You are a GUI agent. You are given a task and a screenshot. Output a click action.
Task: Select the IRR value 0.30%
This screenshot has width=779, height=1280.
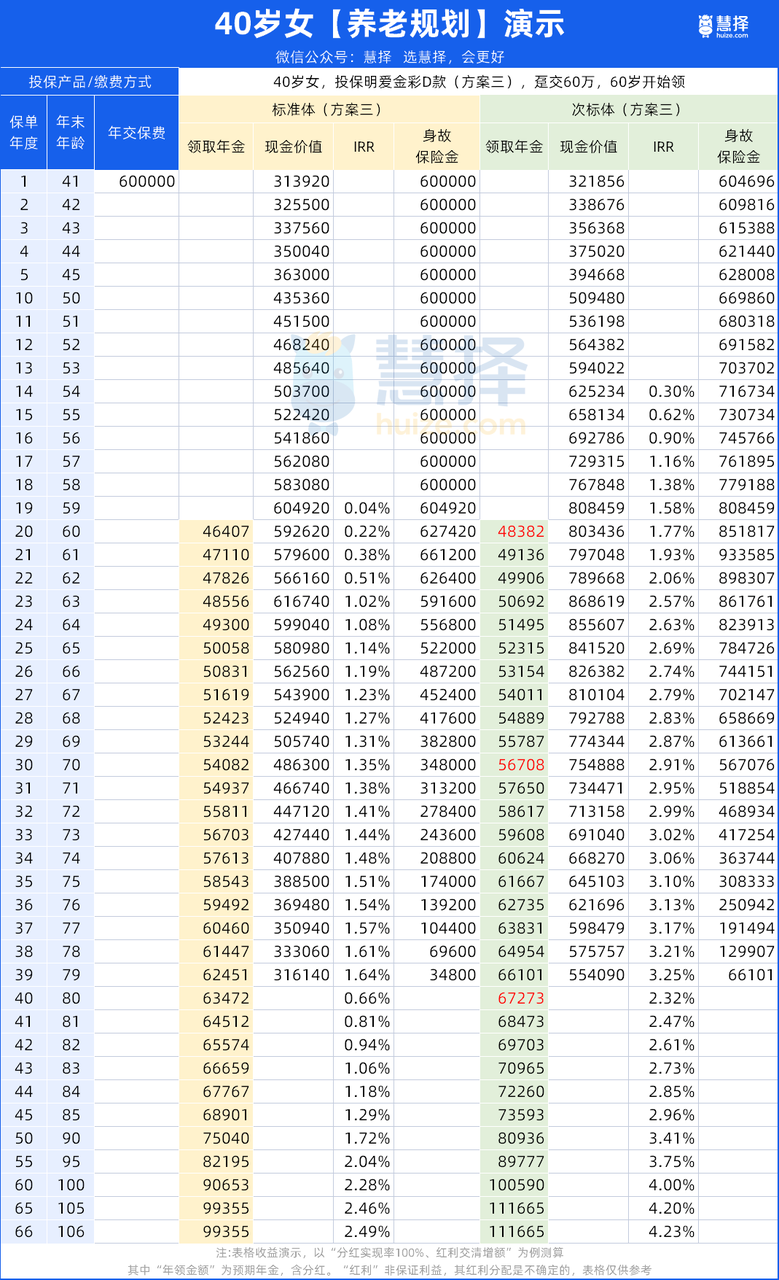click(x=671, y=391)
